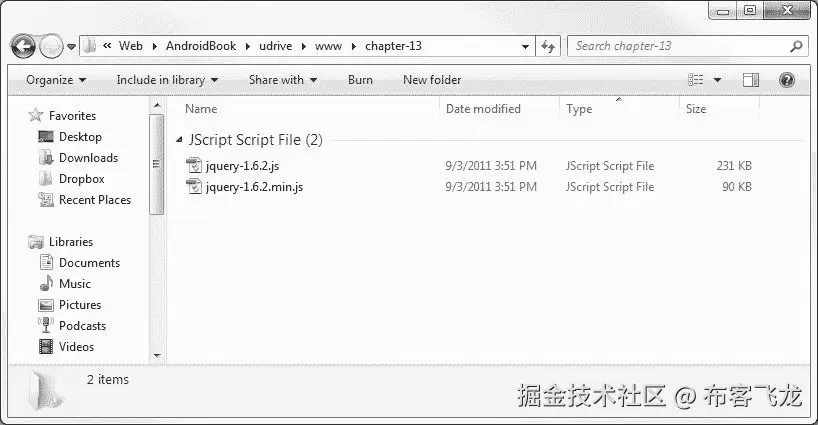
Task: Click the navigation pane scrollbar thumb
Action: point(157,164)
